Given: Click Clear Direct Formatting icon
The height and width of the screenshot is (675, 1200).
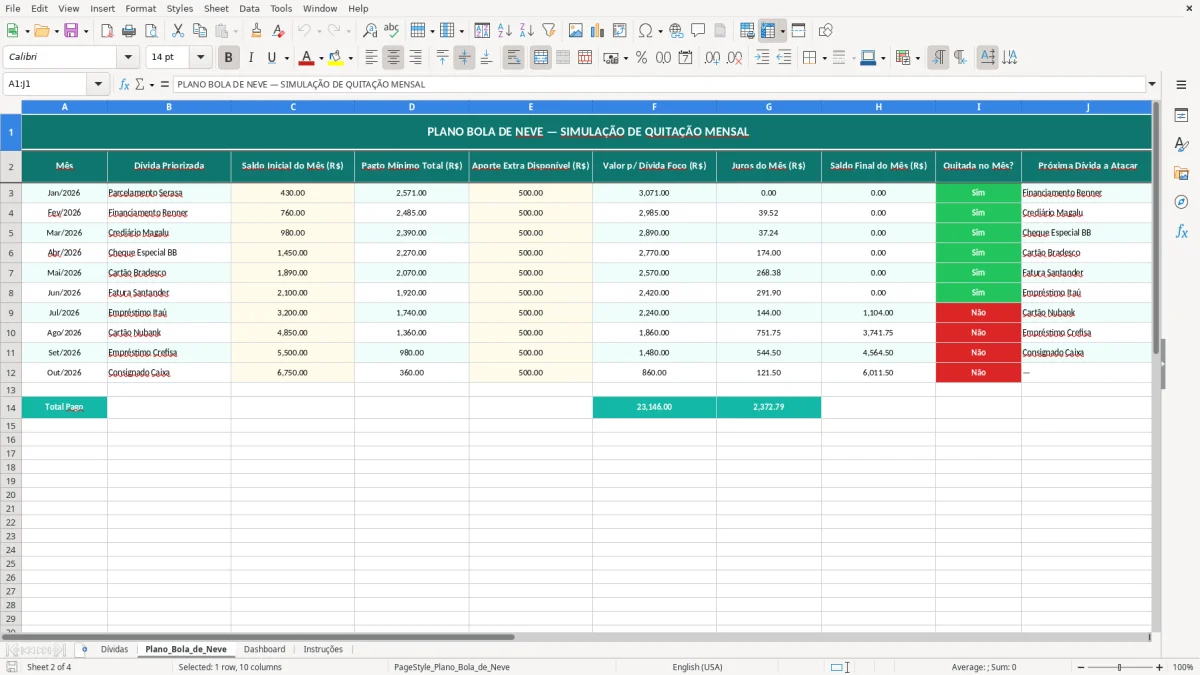Looking at the screenshot, I should pos(278,31).
